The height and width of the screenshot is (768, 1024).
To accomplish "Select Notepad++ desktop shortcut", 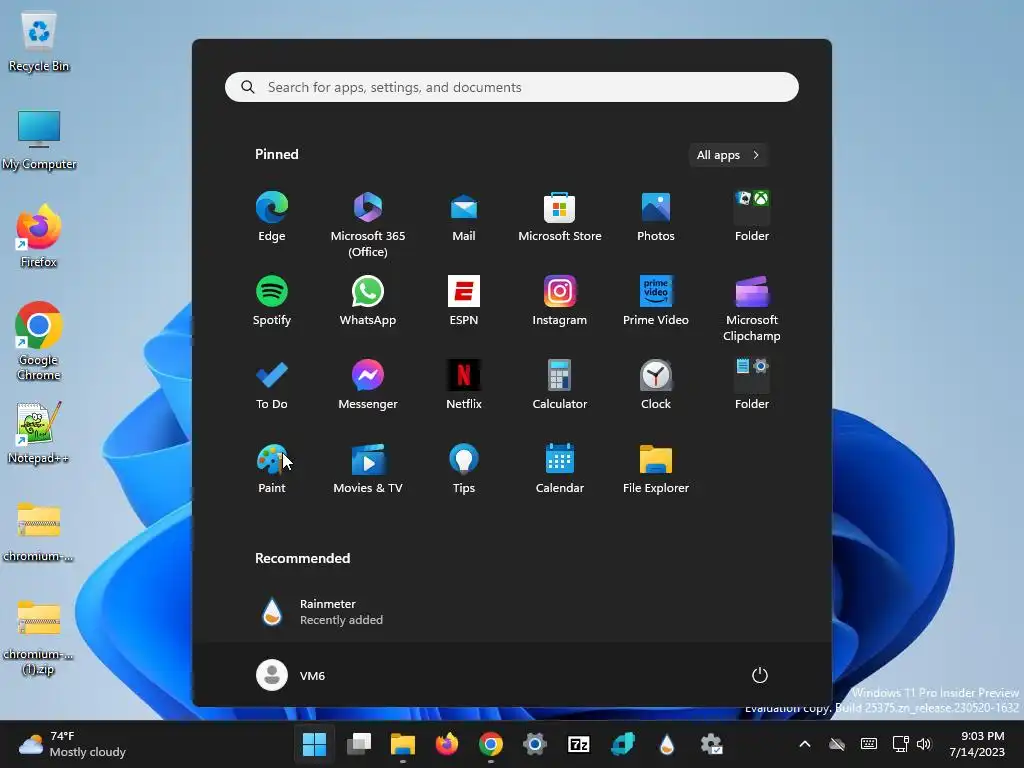I will [x=39, y=433].
